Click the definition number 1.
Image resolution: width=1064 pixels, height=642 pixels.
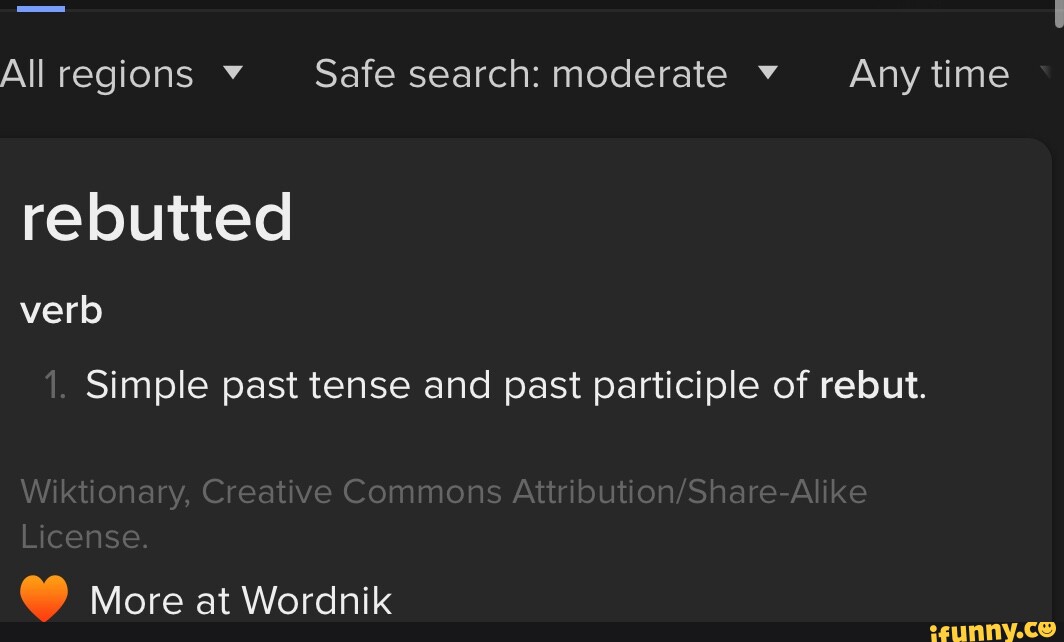55,385
